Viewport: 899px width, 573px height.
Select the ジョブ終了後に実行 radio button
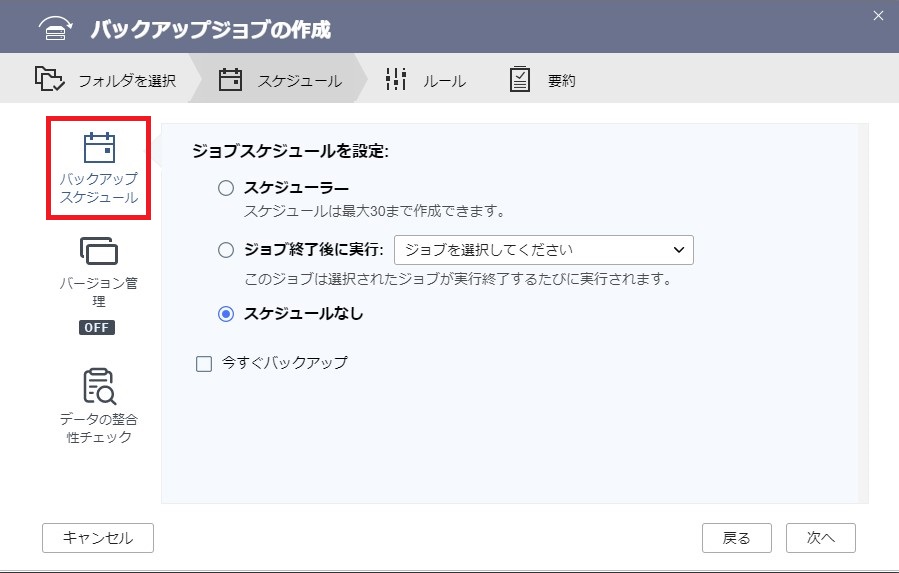(226, 250)
